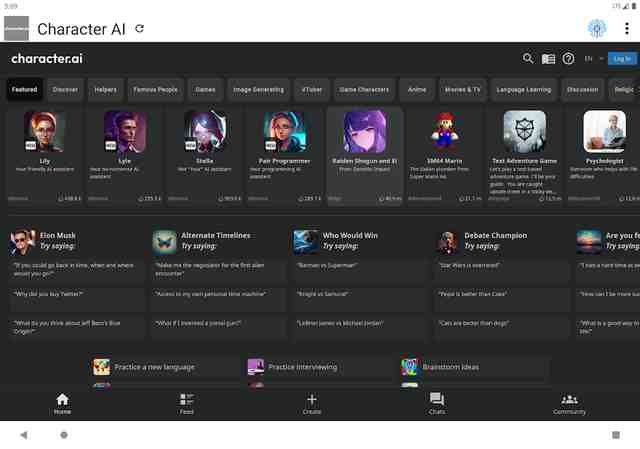
Task: Open the Games category tab
Action: 205,89
